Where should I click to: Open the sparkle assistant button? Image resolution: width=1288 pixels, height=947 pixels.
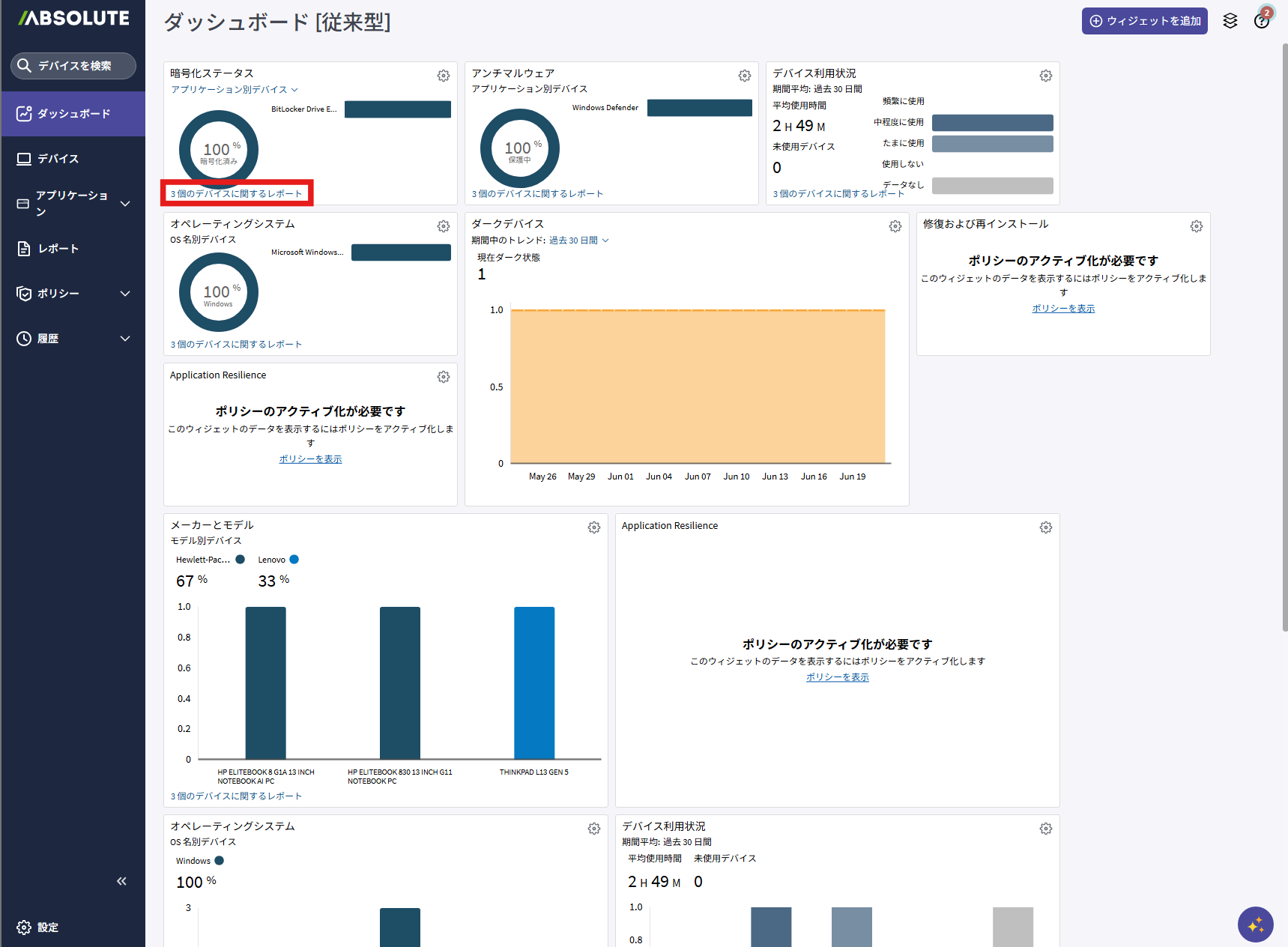click(x=1256, y=925)
